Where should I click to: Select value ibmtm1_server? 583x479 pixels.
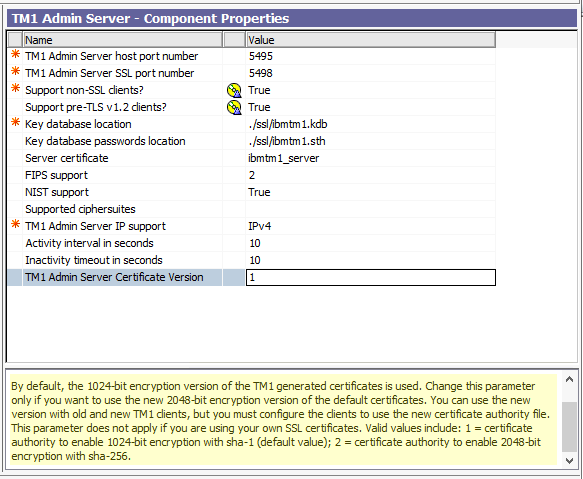point(284,158)
